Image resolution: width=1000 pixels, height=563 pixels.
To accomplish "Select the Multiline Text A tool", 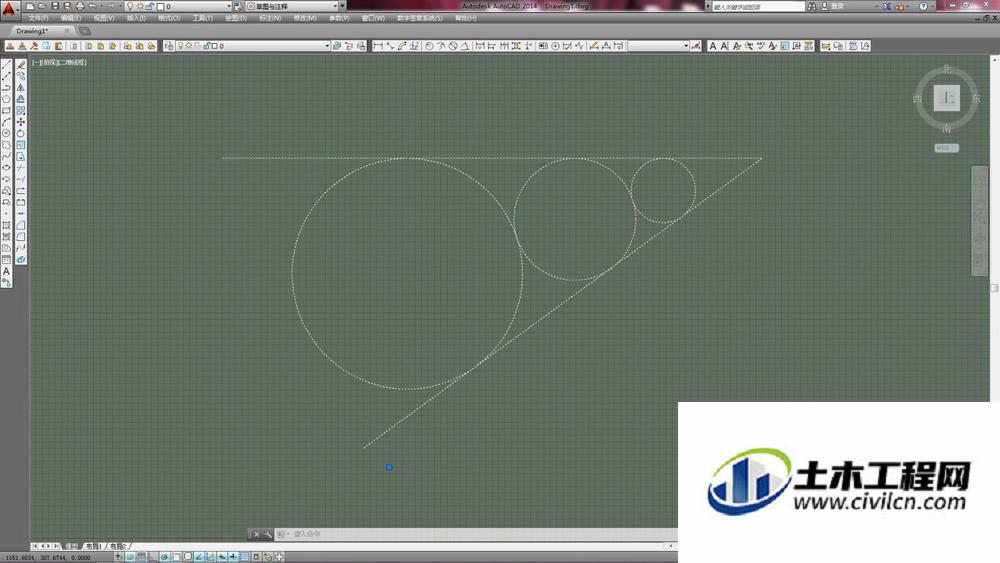I will pos(6,272).
